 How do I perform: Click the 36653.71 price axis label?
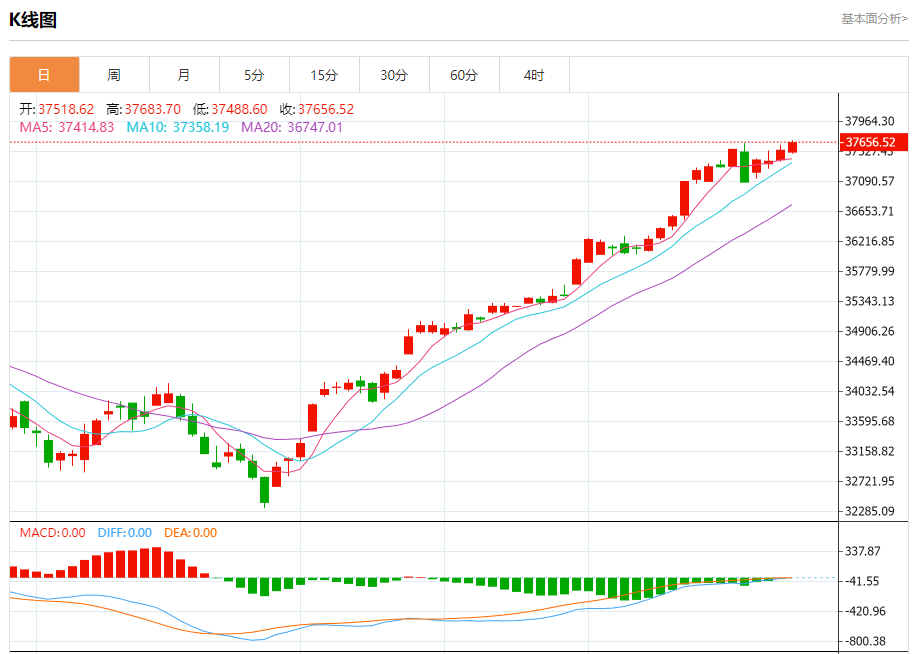click(x=869, y=211)
